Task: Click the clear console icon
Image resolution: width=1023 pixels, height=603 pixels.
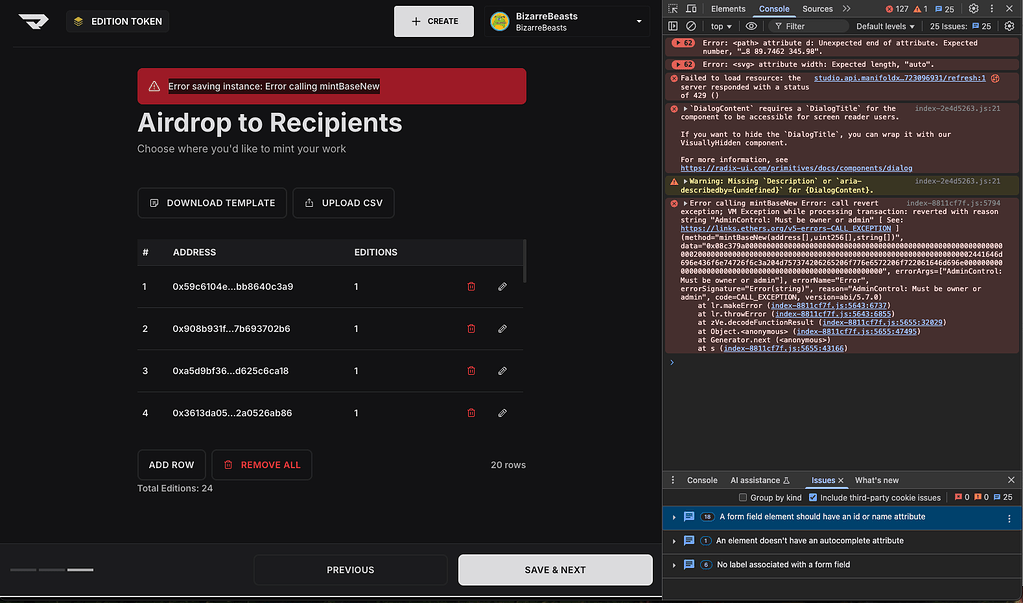Action: tap(691, 25)
